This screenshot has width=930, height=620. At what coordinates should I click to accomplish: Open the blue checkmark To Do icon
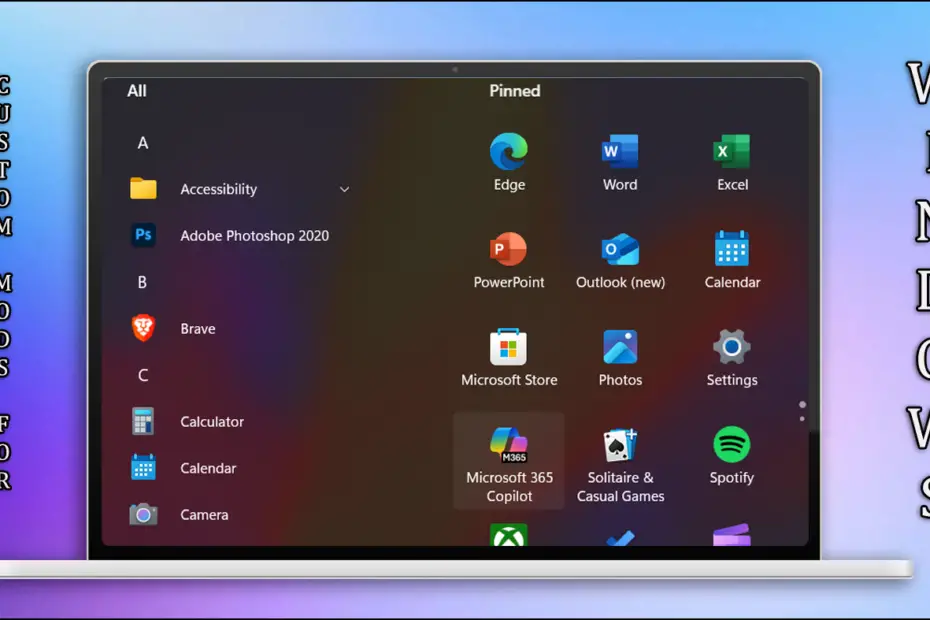coord(620,538)
